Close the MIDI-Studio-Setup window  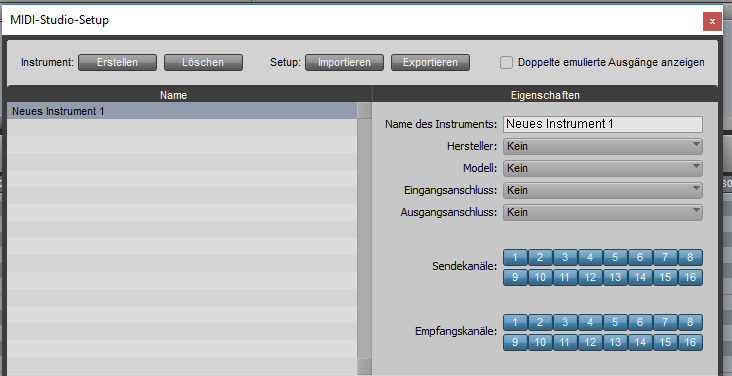(x=712, y=21)
